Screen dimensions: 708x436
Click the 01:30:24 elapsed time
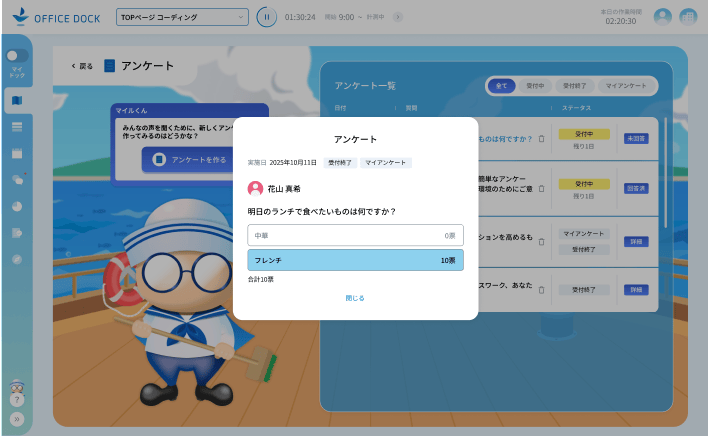(300, 17)
